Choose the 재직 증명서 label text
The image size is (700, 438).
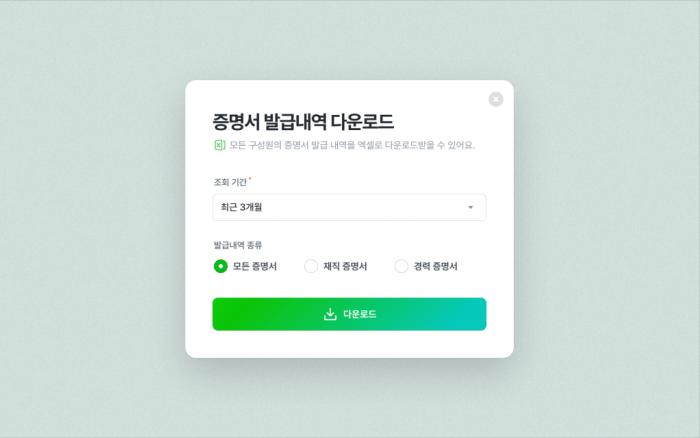345,267
